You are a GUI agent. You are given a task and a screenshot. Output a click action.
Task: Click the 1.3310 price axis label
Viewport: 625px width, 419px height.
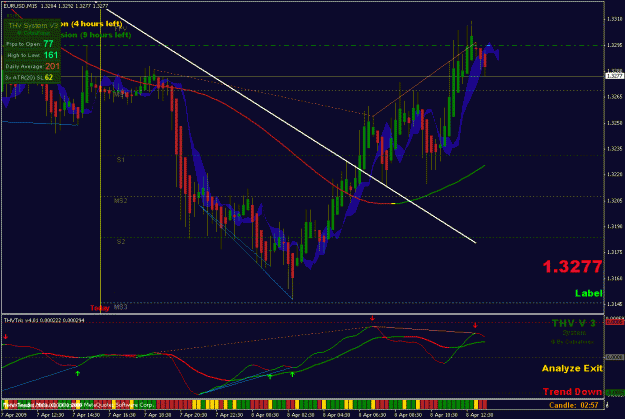[614, 19]
